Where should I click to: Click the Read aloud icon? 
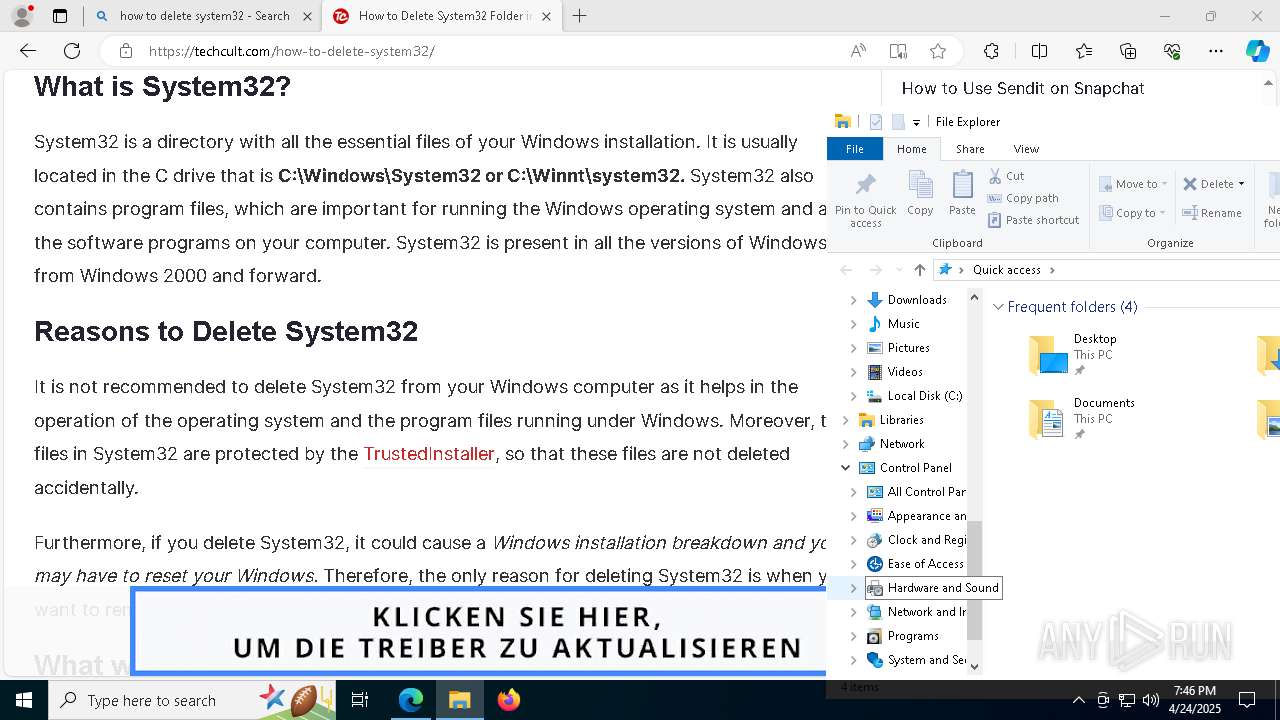(x=858, y=51)
